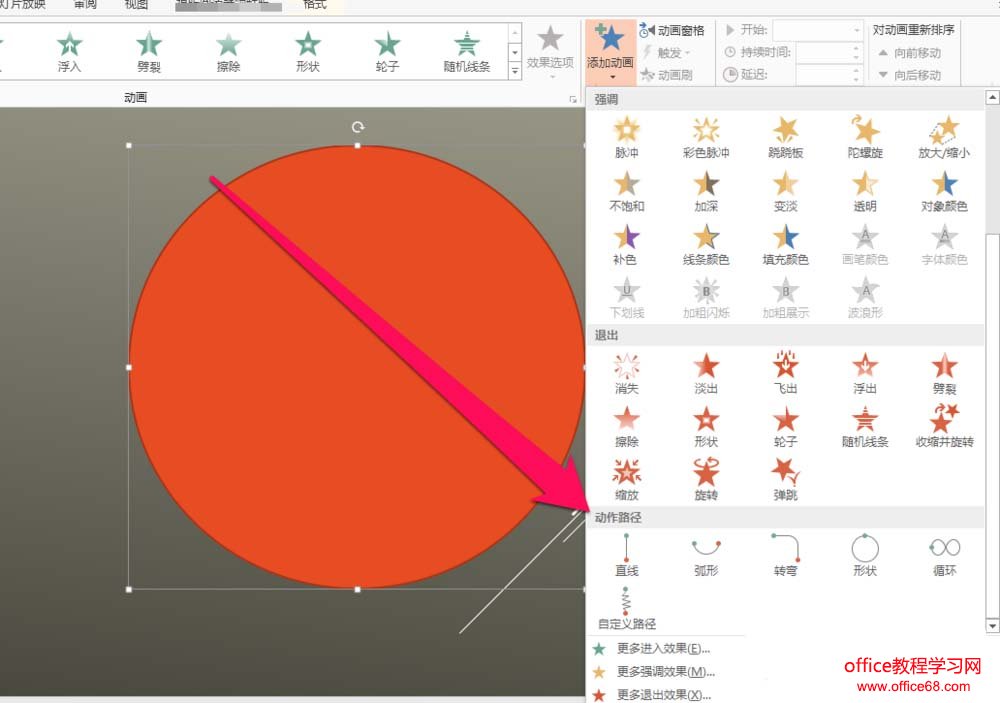Apply the red 劈裂 exit effect
Image resolution: width=1000 pixels, height=703 pixels.
point(945,373)
